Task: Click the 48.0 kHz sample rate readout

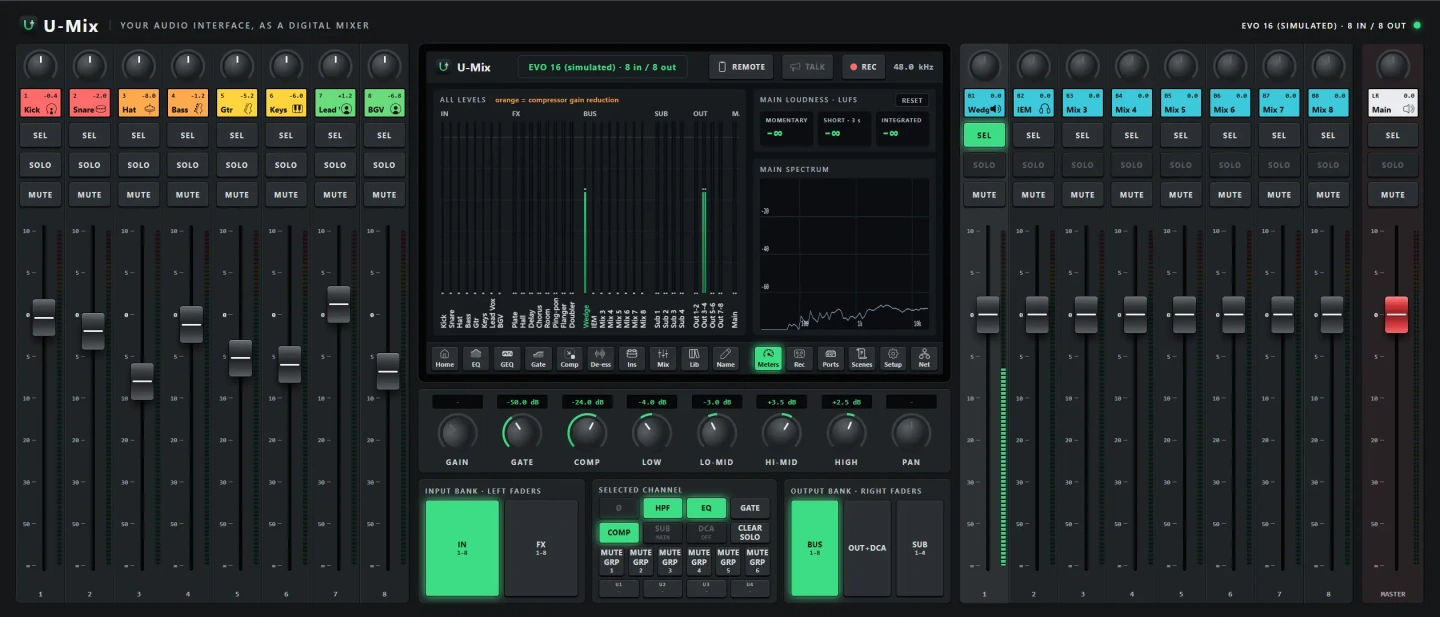Action: point(913,67)
